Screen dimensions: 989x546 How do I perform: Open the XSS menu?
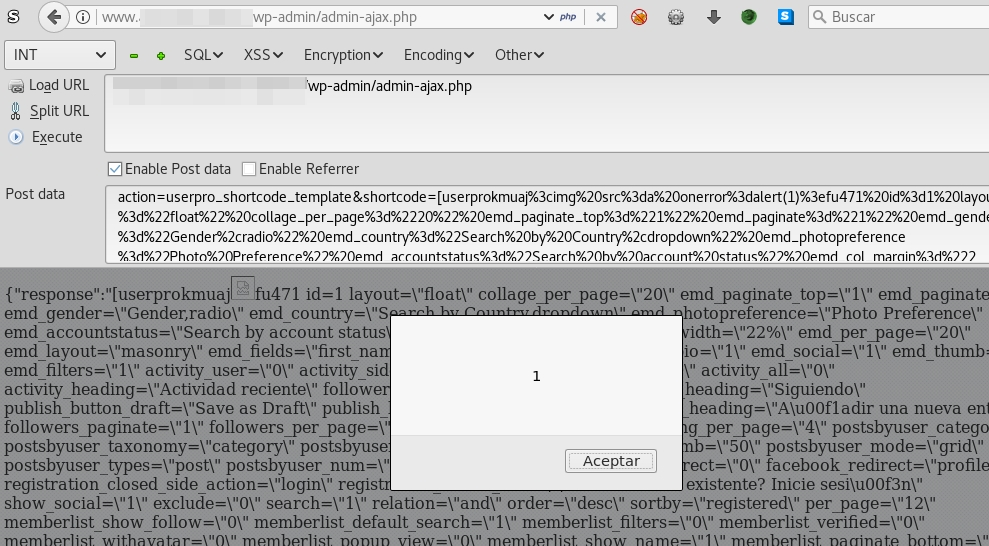263,55
